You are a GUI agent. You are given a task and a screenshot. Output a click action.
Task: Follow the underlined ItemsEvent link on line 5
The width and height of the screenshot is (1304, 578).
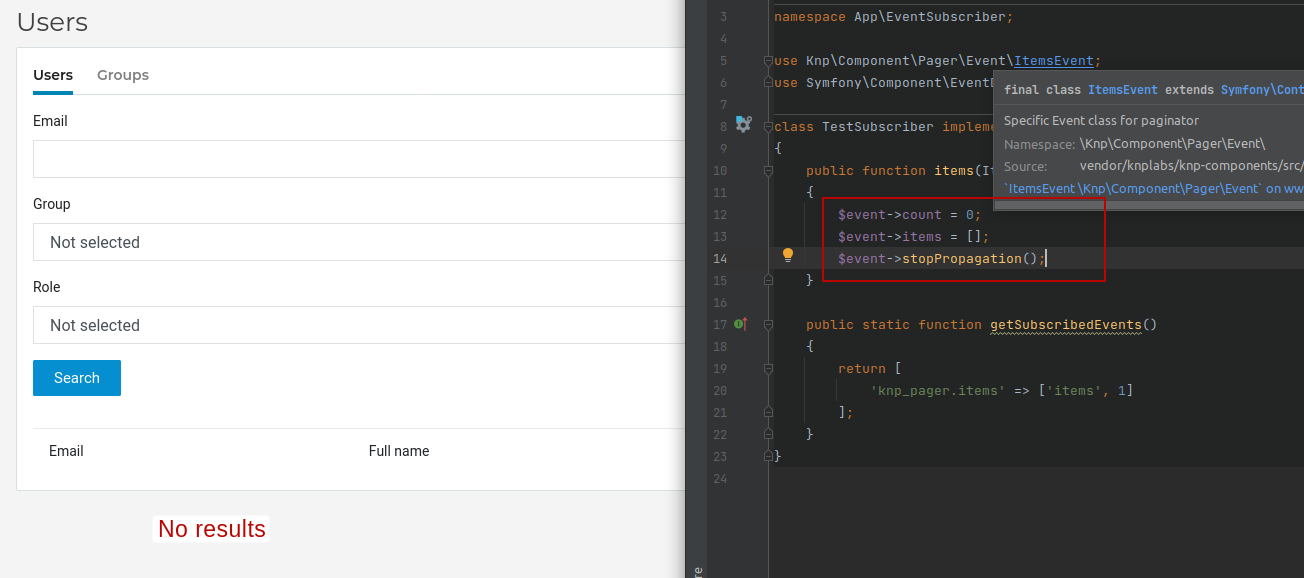click(x=1054, y=60)
